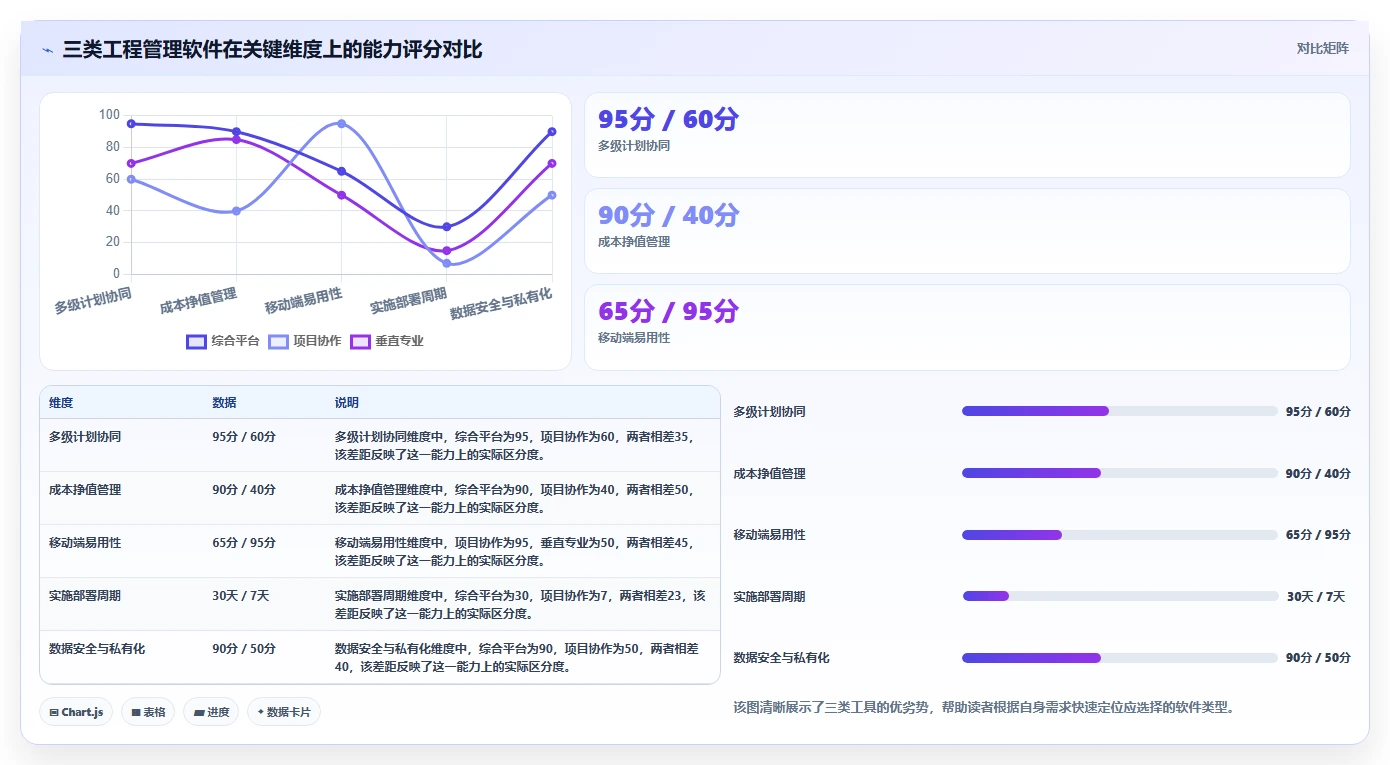Viewport: 1390px width, 765px height.
Task: Click the 综合平台 point at 多级计划协同
Action: point(131,124)
